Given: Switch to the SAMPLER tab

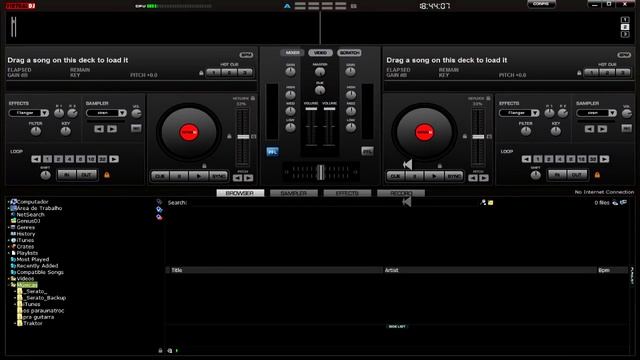Looking at the screenshot, I should coord(294,193).
